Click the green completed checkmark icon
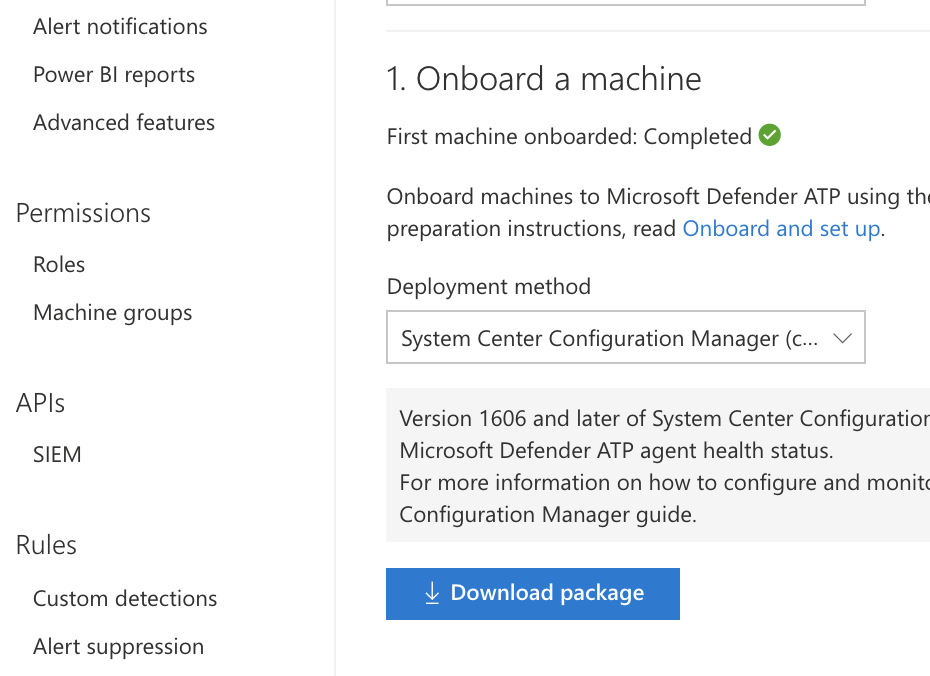This screenshot has height=676, width=930. [x=769, y=135]
